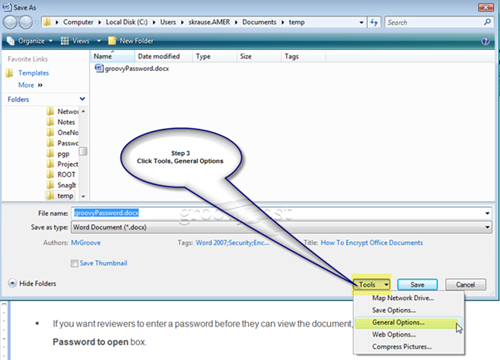Image resolution: width=500 pixels, height=360 pixels.
Task: Click the folder tree scrollbar thumb
Action: click(x=83, y=151)
